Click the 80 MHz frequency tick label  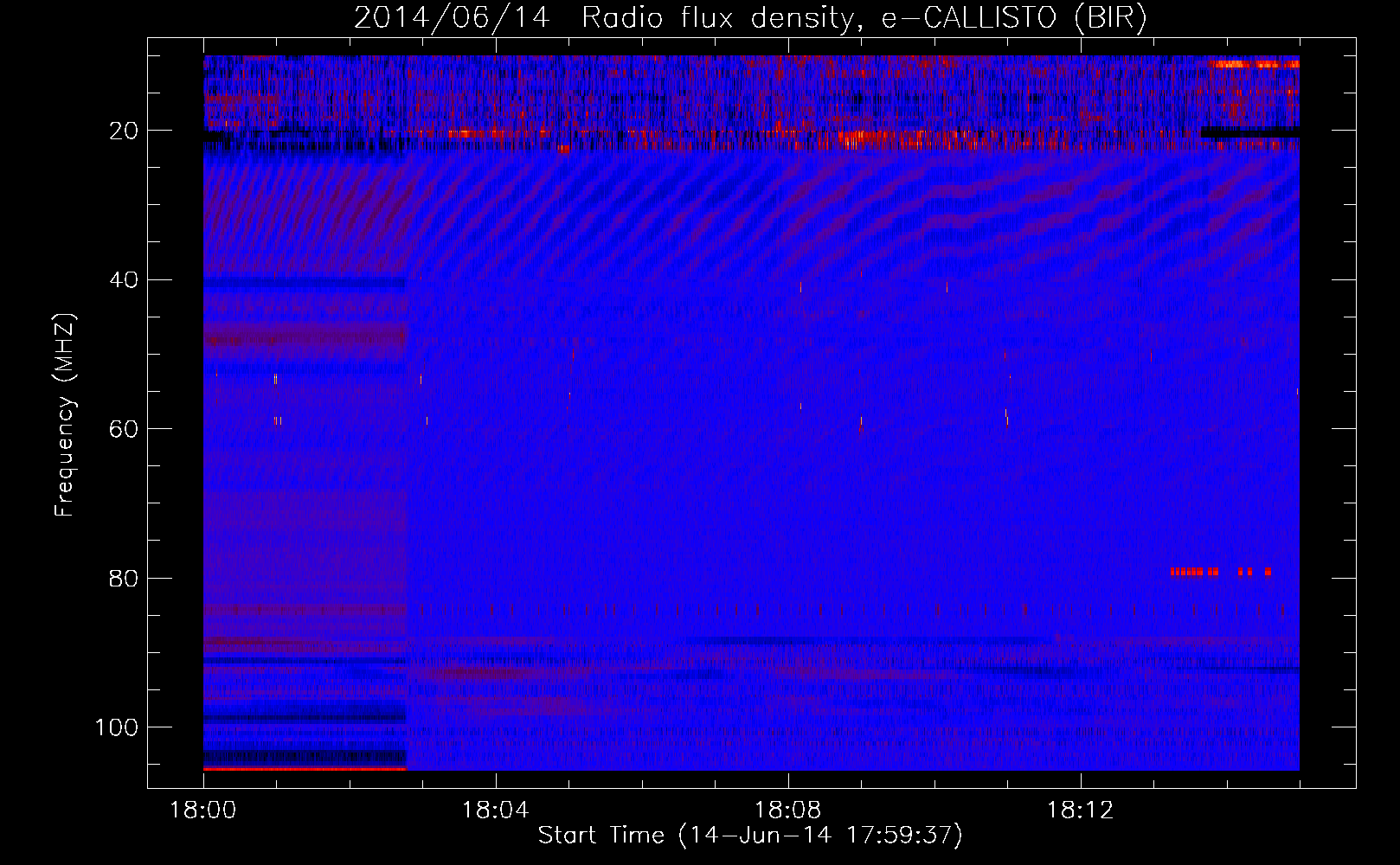coord(124,578)
